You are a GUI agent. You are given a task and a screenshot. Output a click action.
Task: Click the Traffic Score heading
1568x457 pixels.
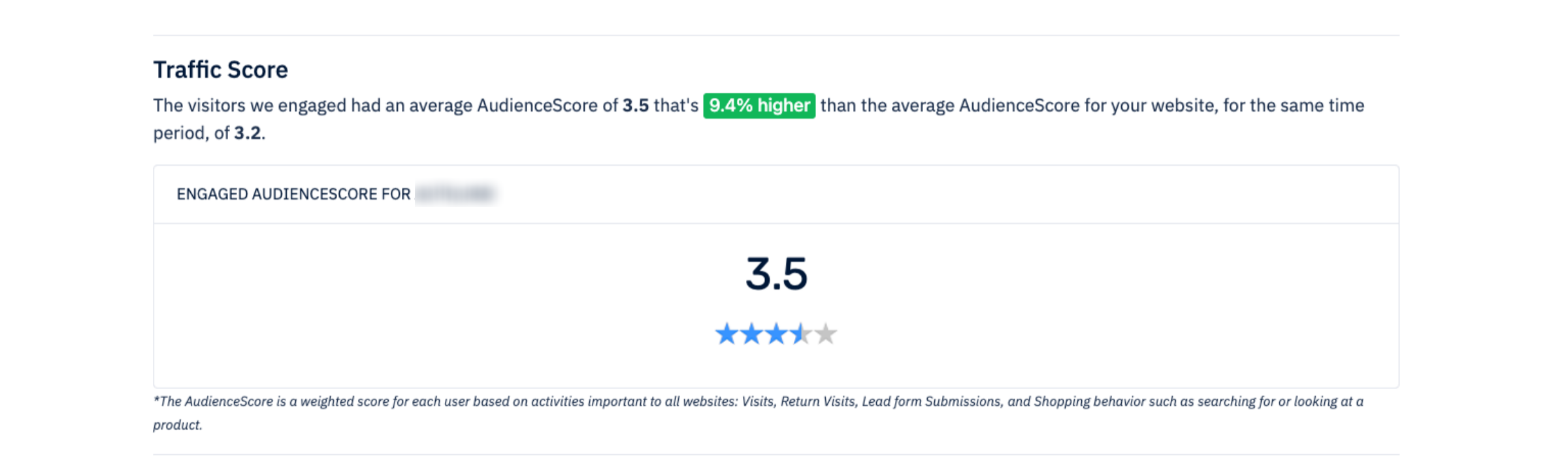220,70
